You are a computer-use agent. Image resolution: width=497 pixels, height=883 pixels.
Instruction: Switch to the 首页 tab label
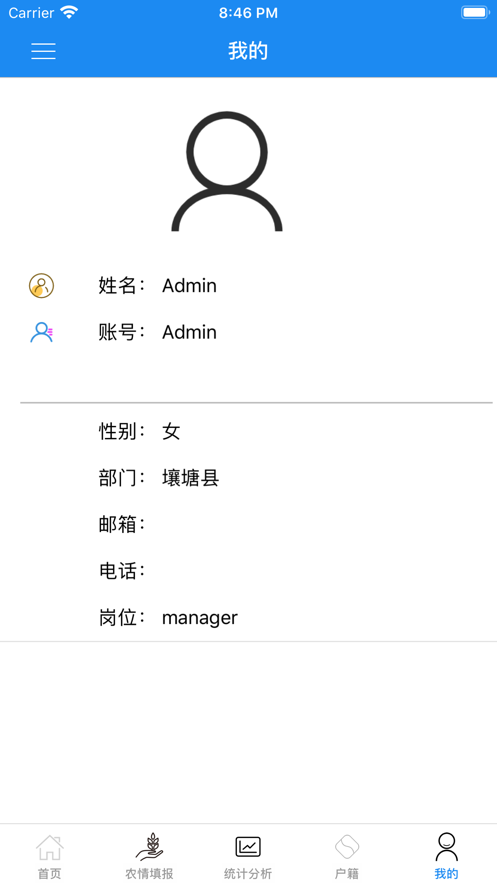click(x=50, y=873)
